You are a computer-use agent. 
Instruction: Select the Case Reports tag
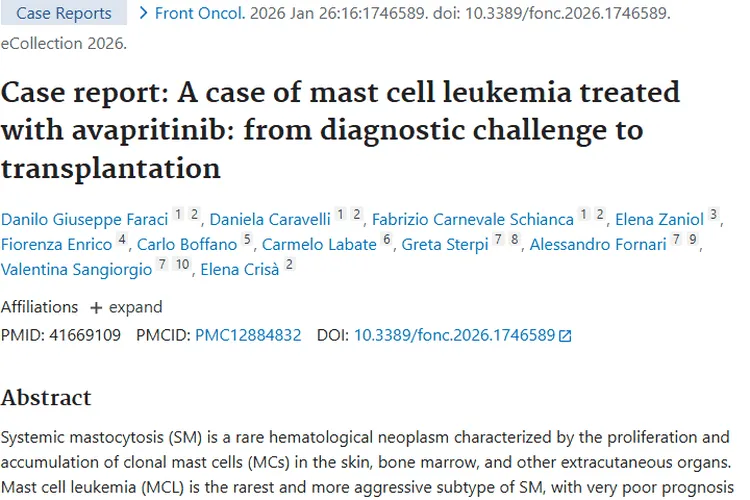[64, 14]
